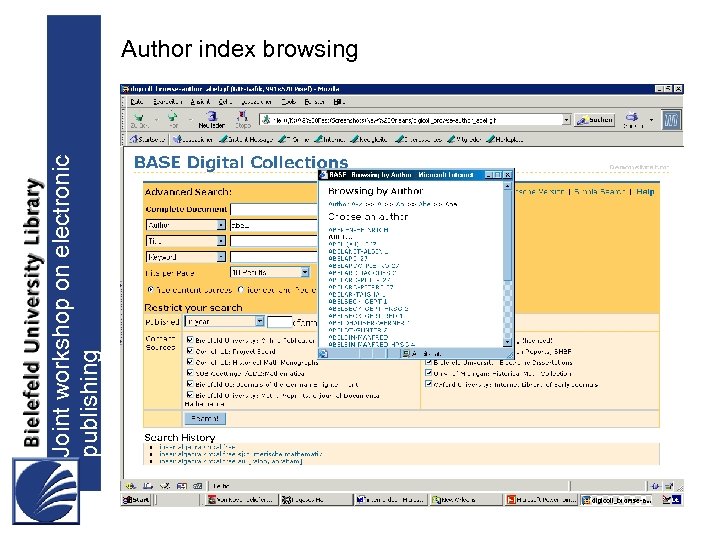Open the Datei menu

tap(136, 101)
